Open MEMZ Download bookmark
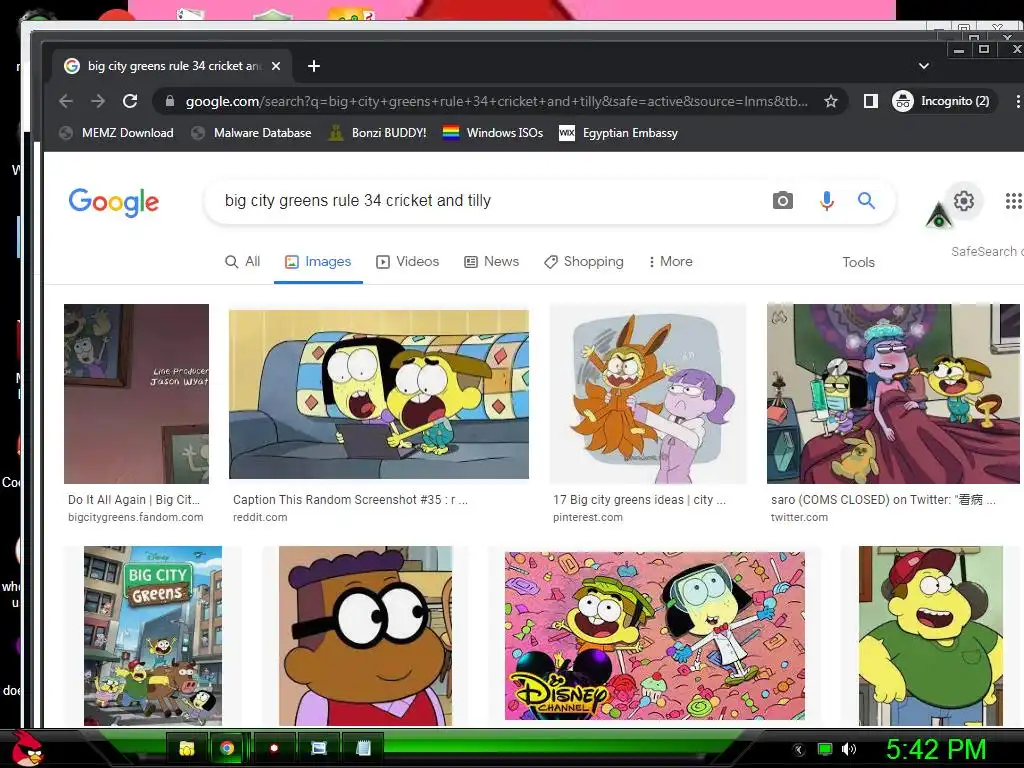Viewport: 1024px width, 768px height. click(x=116, y=133)
